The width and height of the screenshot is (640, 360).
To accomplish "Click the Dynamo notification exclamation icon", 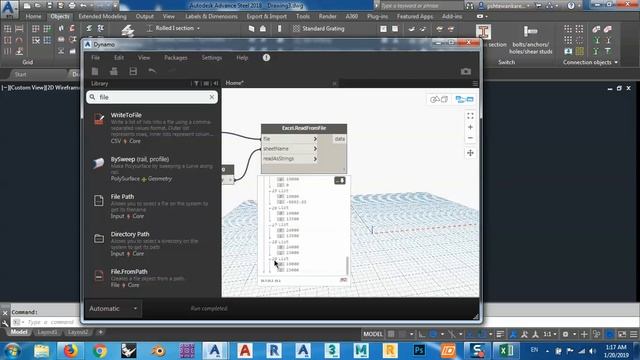I will [267, 58].
